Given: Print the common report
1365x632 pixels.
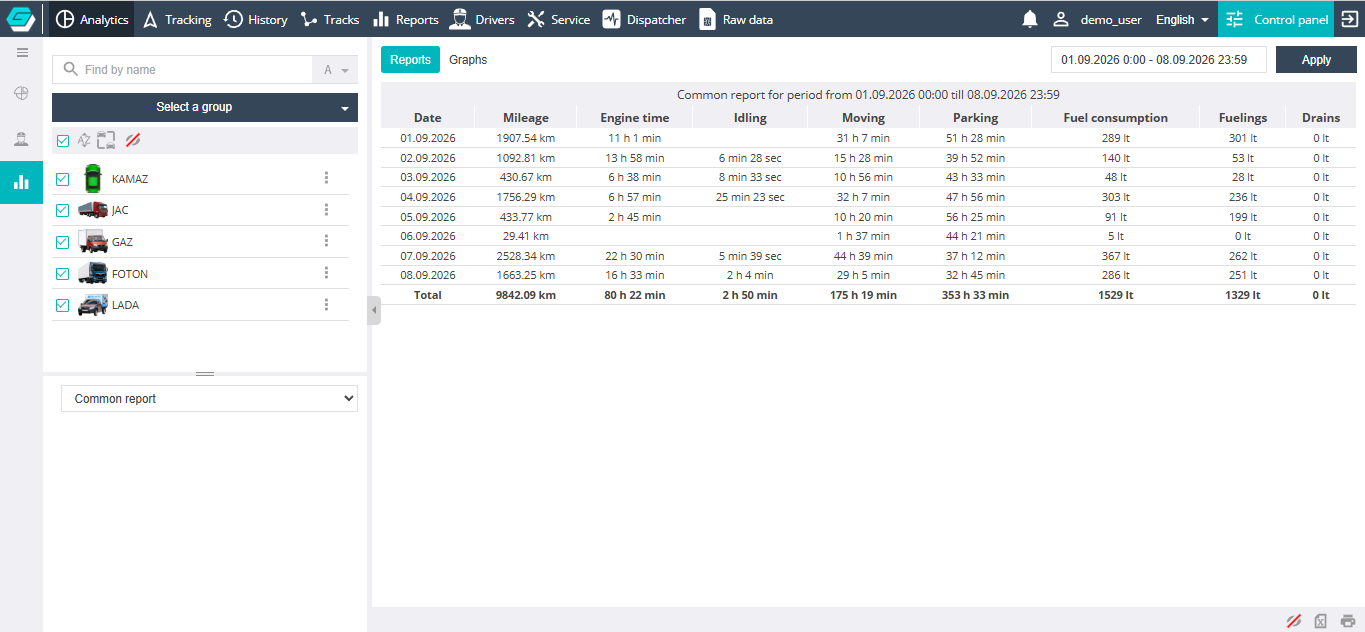Looking at the screenshot, I should point(1348,620).
